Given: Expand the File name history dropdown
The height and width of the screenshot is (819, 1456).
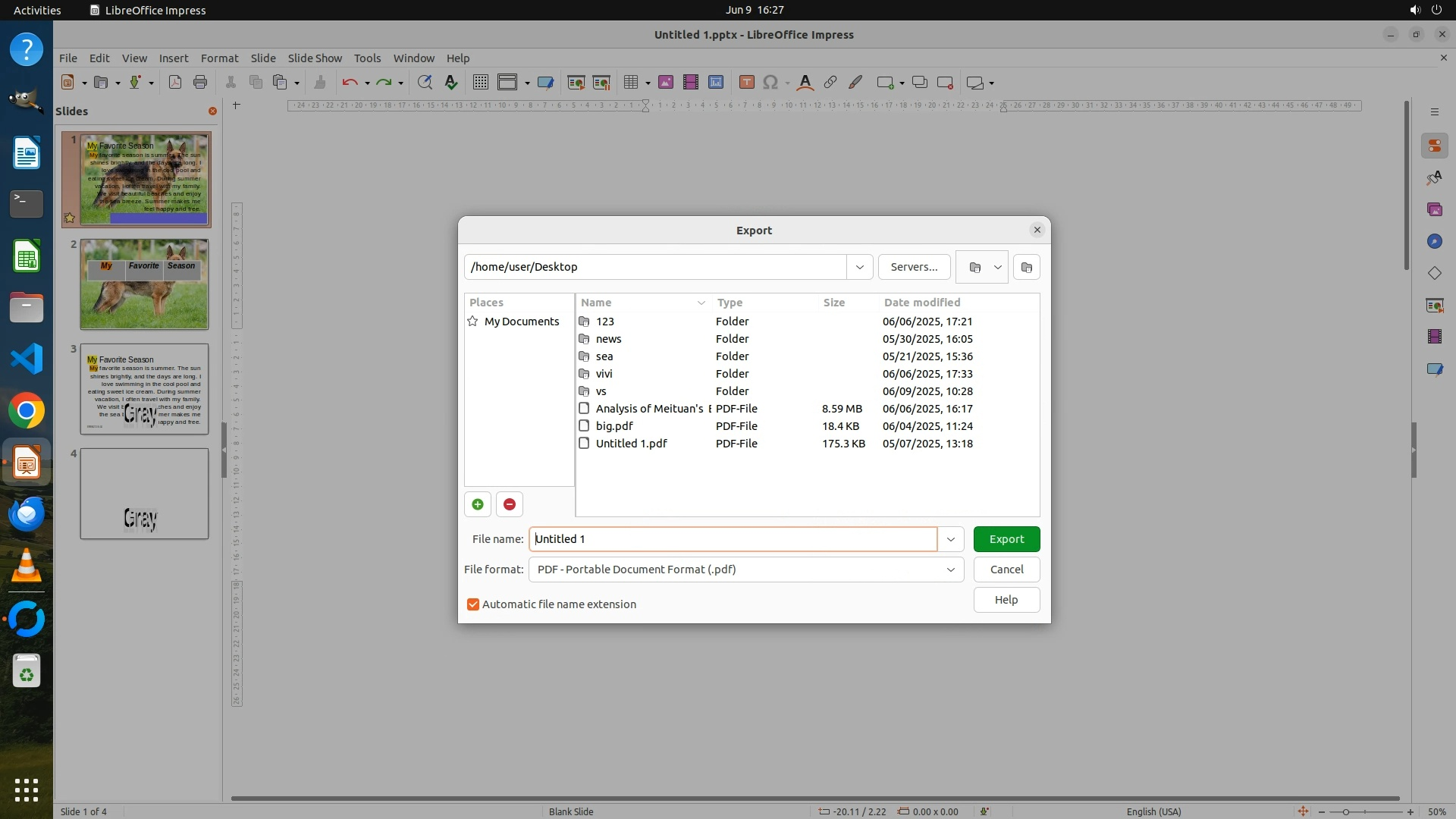Looking at the screenshot, I should (950, 539).
